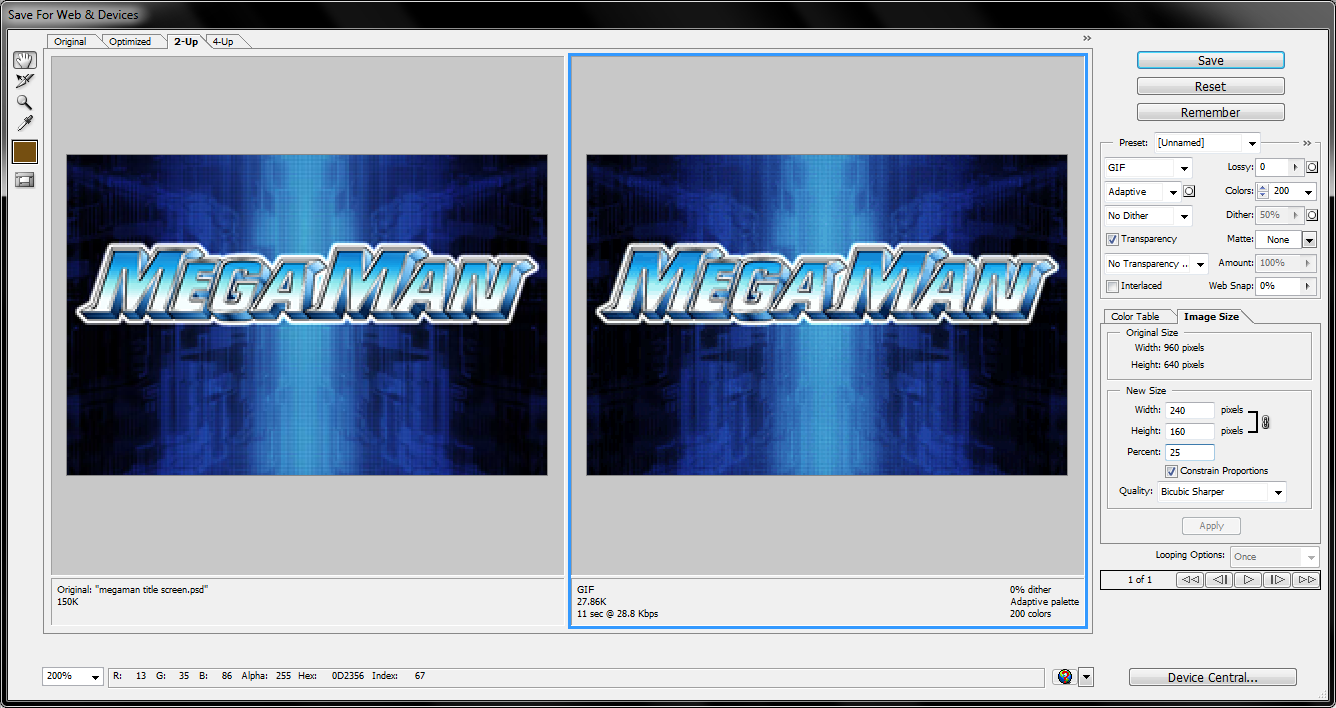Select the Eyedropper tool
This screenshot has height=708, width=1336.
24,123
